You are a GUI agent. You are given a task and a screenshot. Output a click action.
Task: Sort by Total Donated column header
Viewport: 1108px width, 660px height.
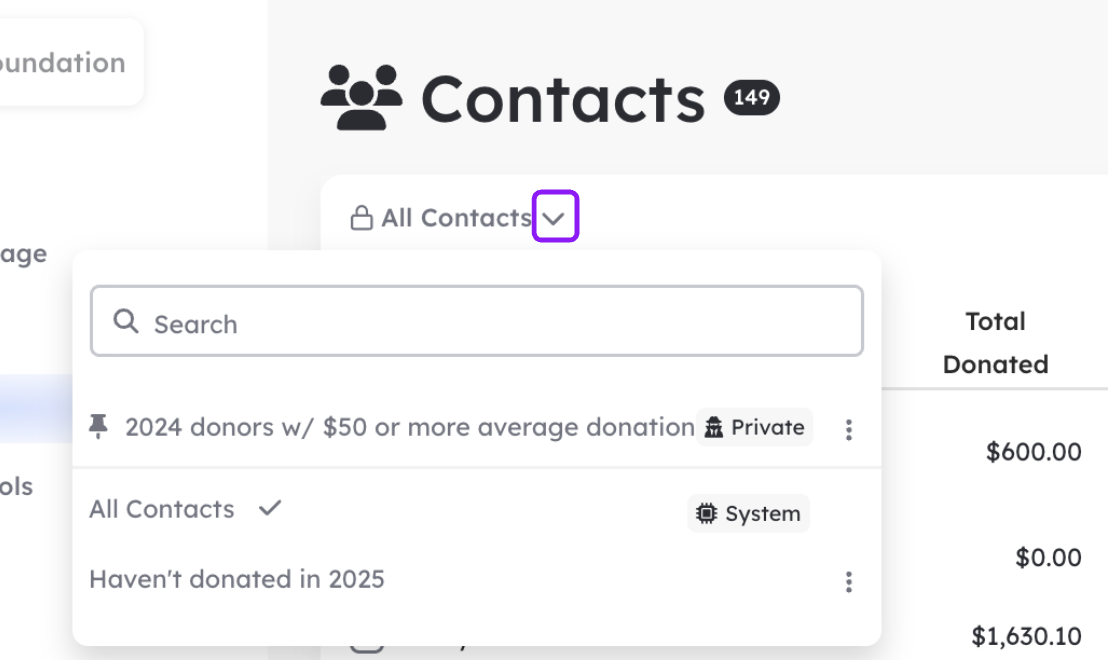[x=995, y=343]
